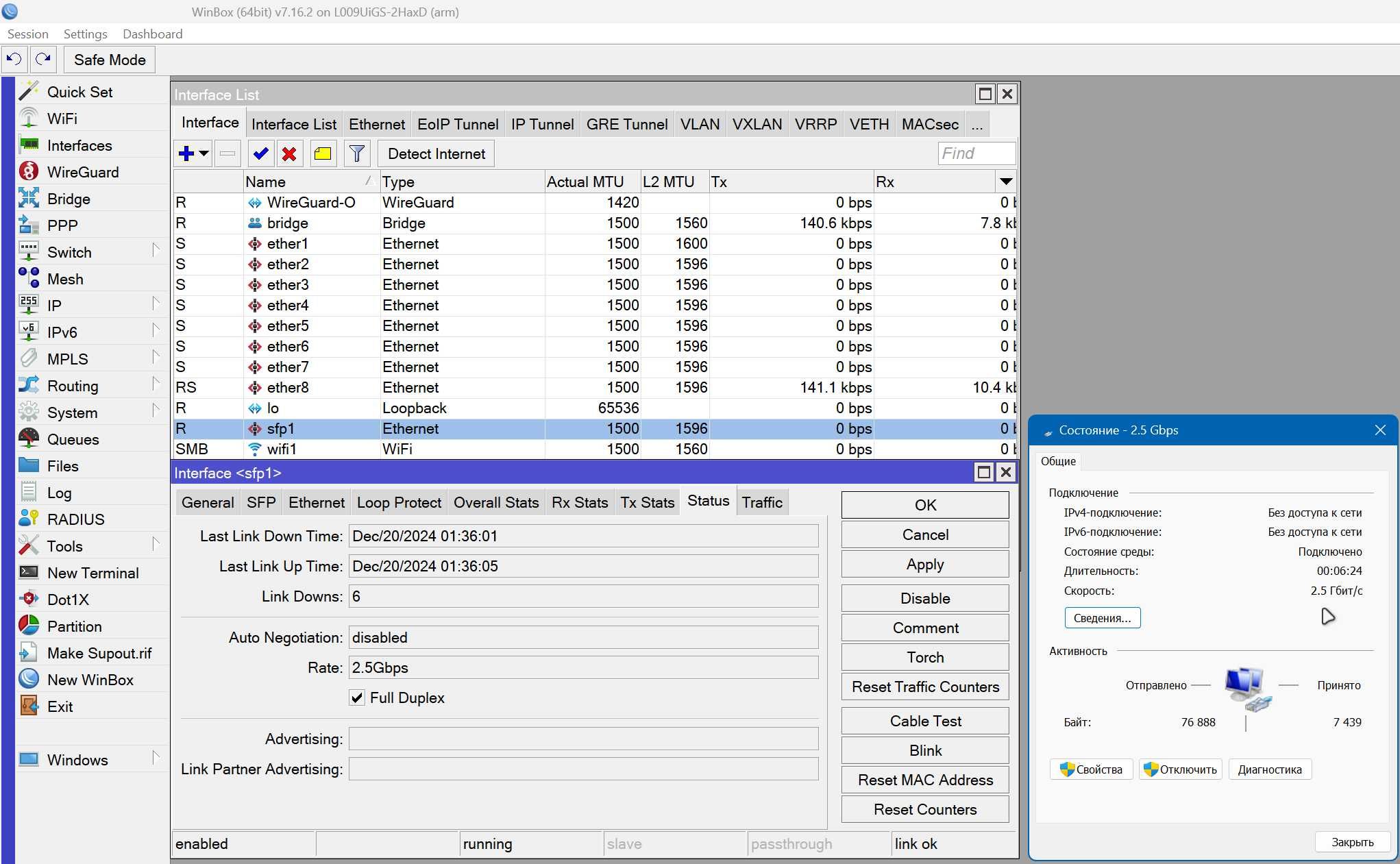This screenshot has width=1400, height=864.
Task: Open Partition sidebar entry
Action: tap(74, 626)
